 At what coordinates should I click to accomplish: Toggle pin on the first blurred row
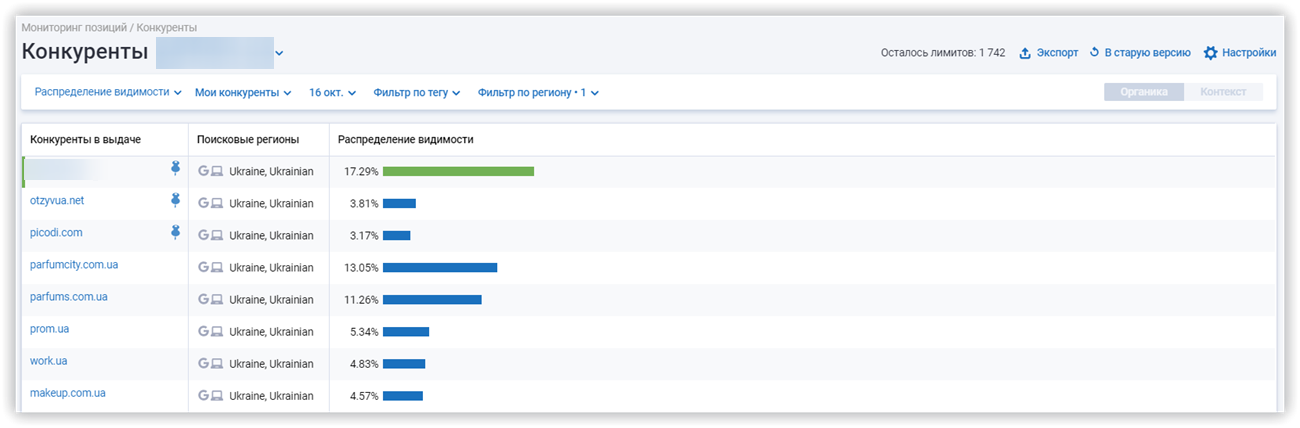coord(176,168)
